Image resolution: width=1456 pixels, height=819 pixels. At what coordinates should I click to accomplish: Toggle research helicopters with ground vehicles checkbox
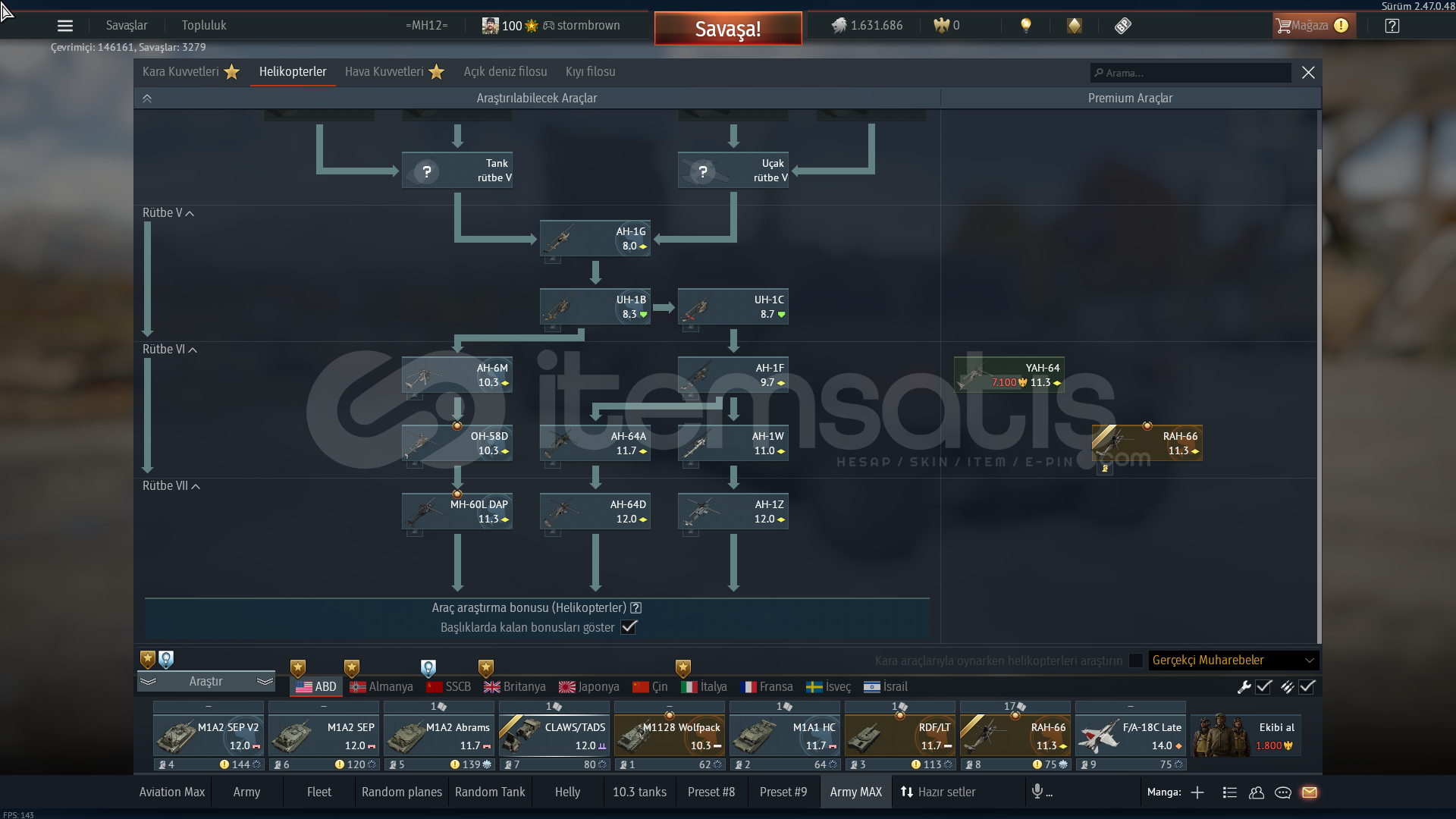click(1135, 661)
